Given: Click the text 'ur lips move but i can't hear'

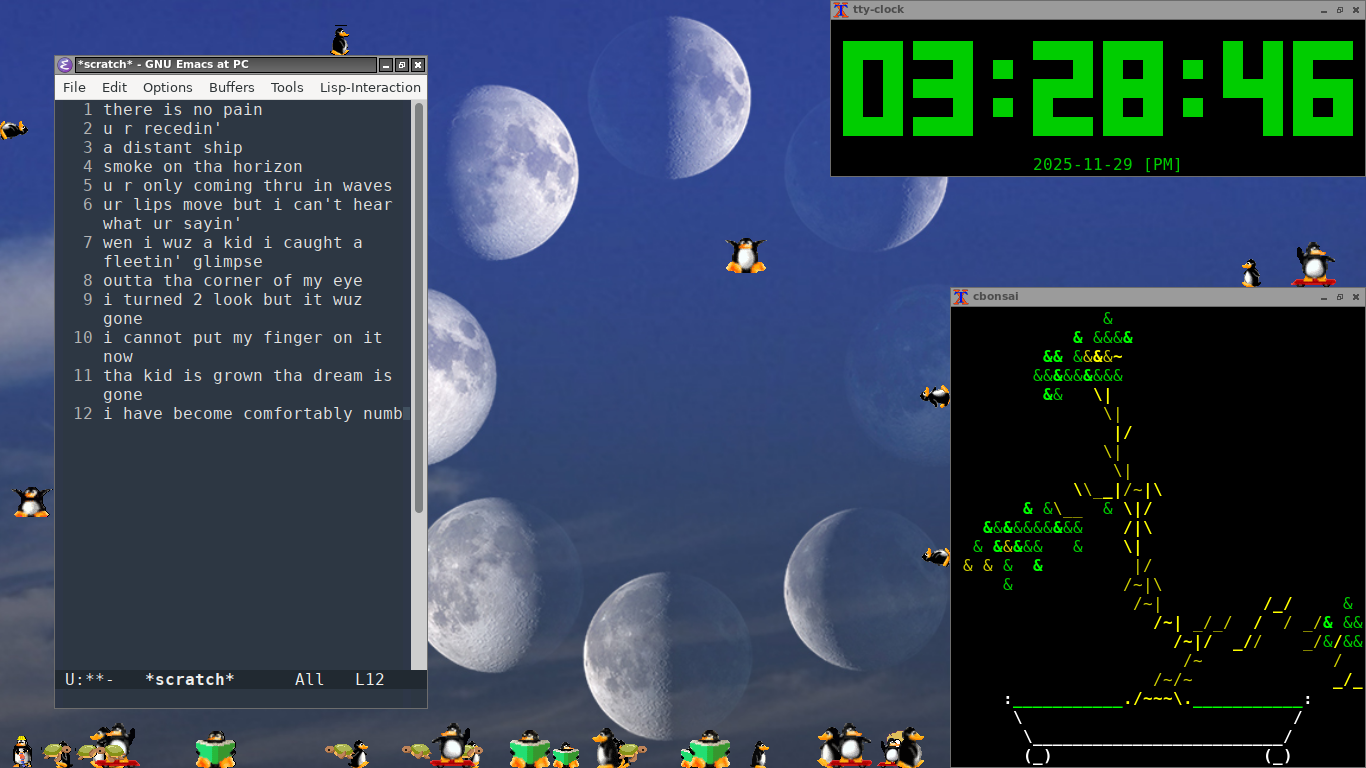Looking at the screenshot, I should 248,205.
